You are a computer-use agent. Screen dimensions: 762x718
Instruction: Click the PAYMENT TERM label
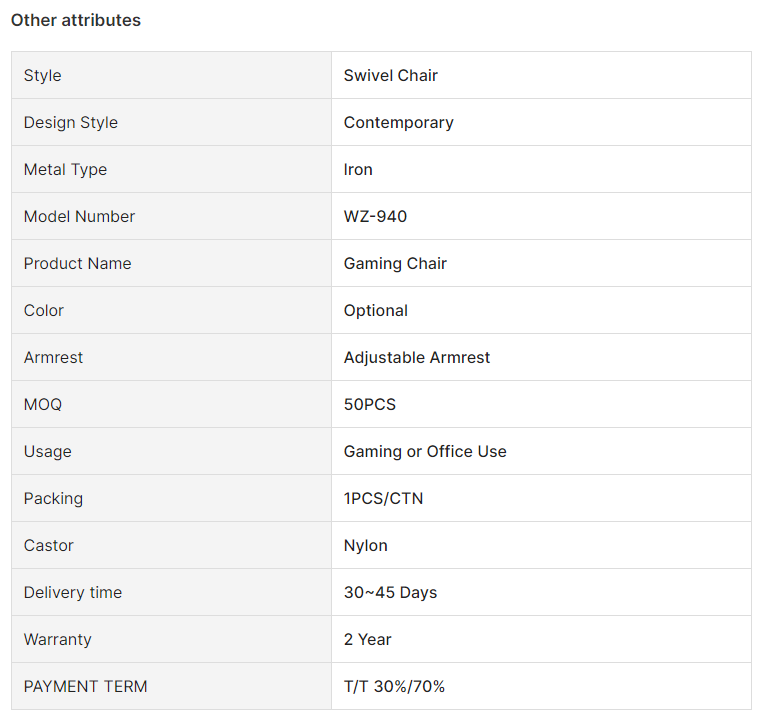(86, 686)
